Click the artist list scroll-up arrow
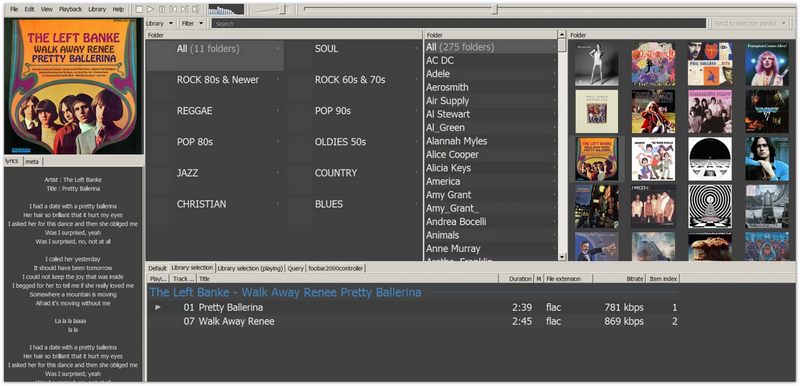This screenshot has height=386, width=800. [x=562, y=35]
